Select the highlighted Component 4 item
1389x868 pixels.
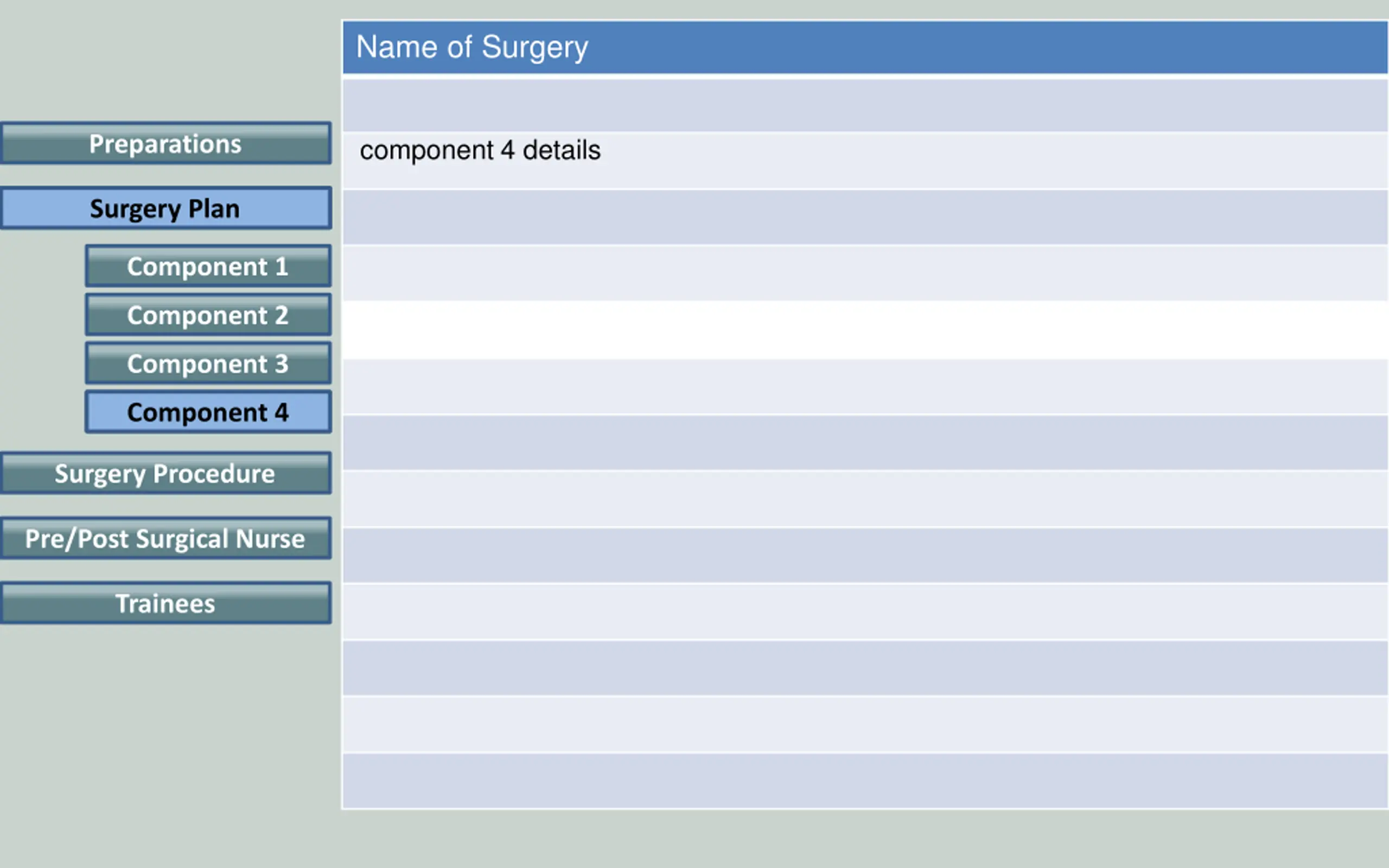pyautogui.click(x=208, y=412)
